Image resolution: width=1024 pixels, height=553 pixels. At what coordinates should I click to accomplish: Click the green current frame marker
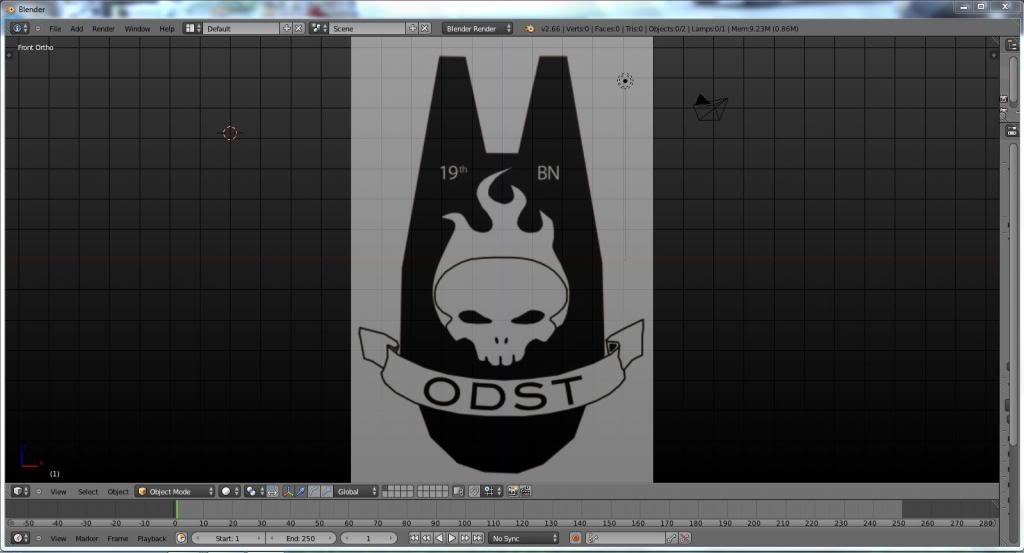176,509
